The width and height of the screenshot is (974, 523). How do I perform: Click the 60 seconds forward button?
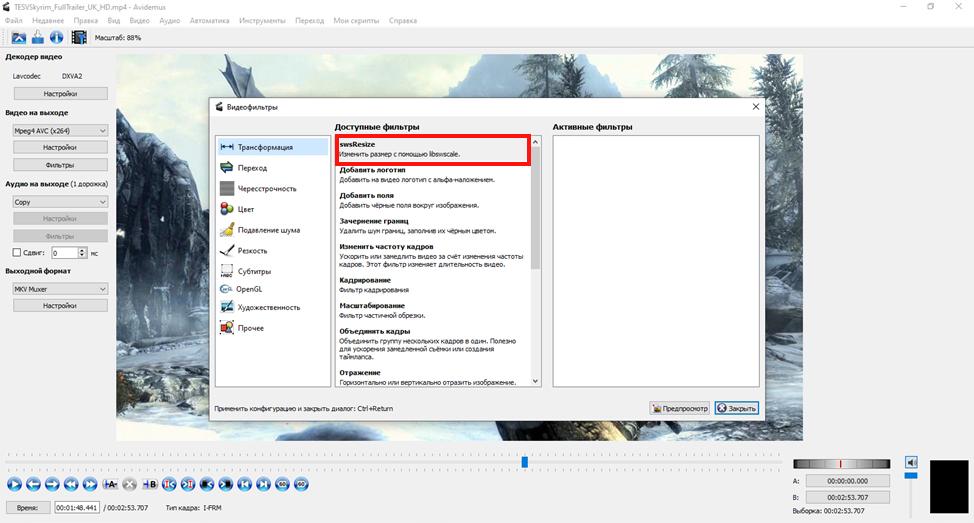301,484
